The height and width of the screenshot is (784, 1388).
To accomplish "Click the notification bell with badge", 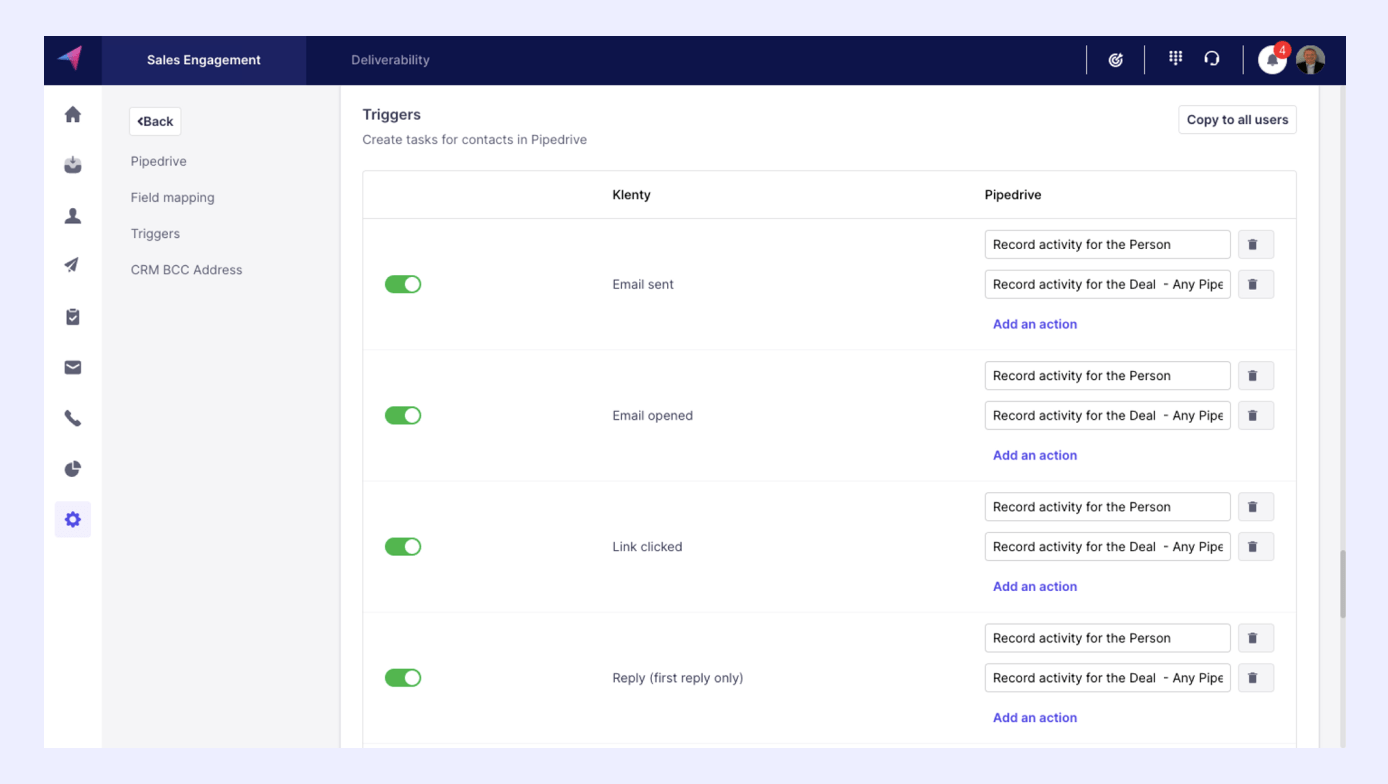I will pyautogui.click(x=1272, y=60).
